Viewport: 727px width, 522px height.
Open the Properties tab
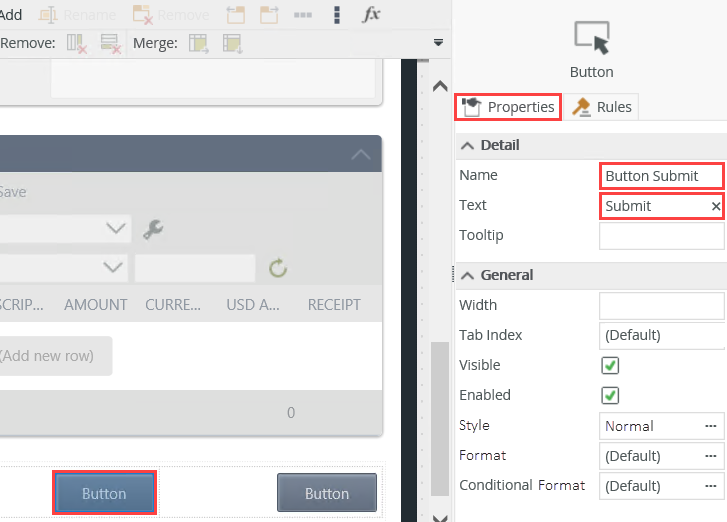(x=508, y=107)
